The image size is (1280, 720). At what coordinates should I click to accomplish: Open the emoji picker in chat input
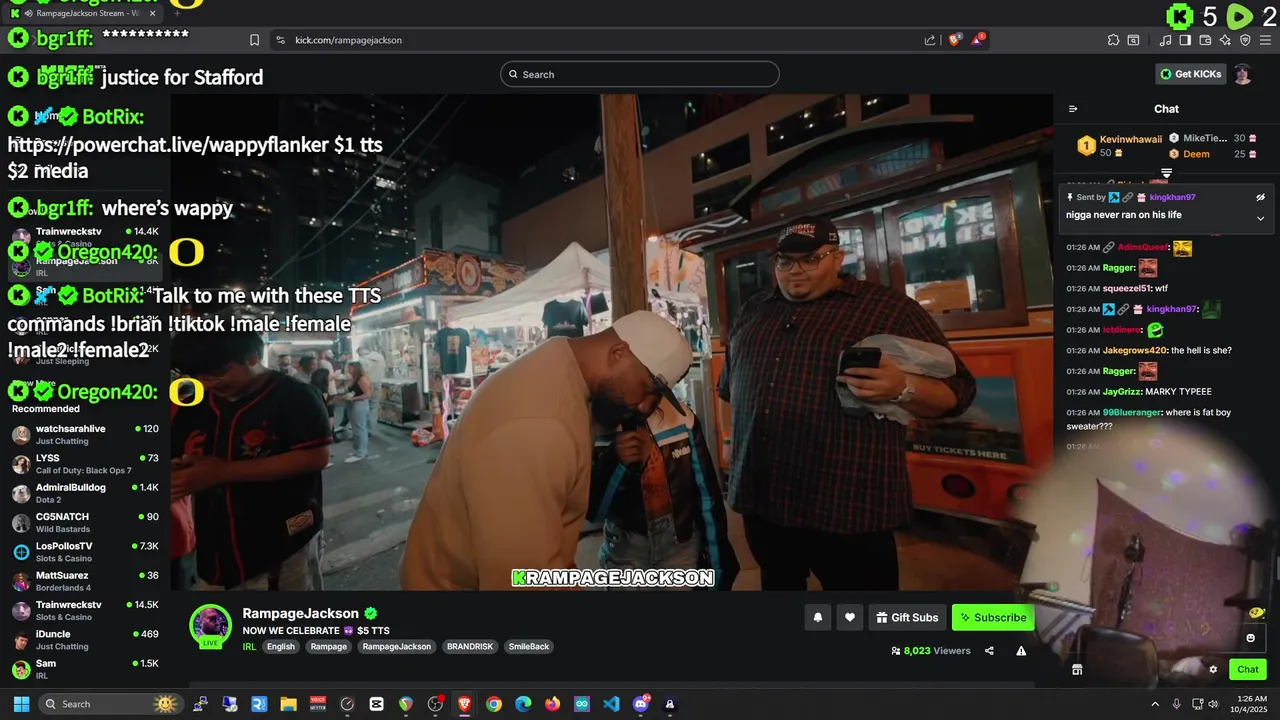tap(1250, 638)
